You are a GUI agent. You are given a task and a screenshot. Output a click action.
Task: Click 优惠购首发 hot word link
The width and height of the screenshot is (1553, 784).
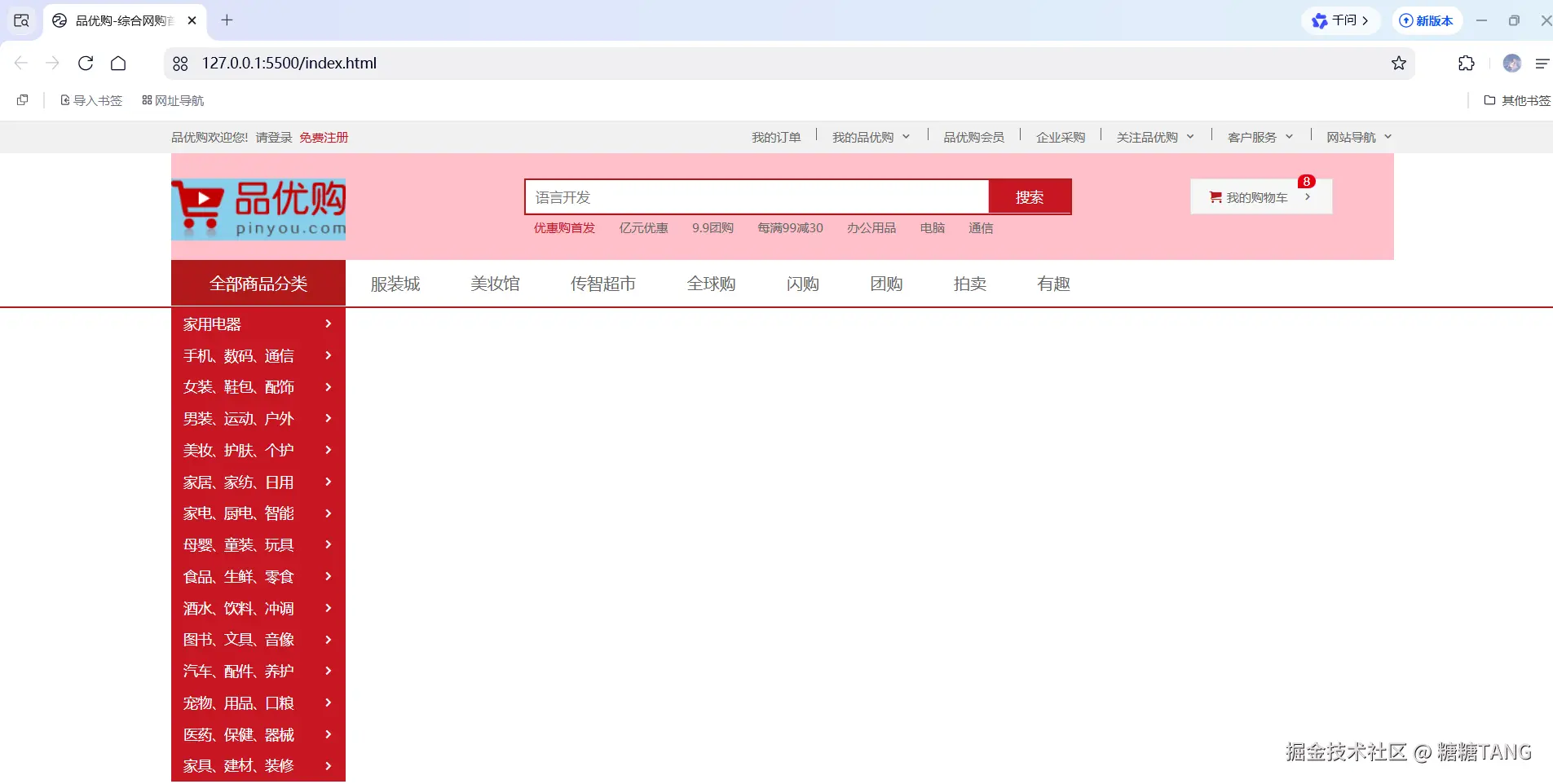click(564, 228)
